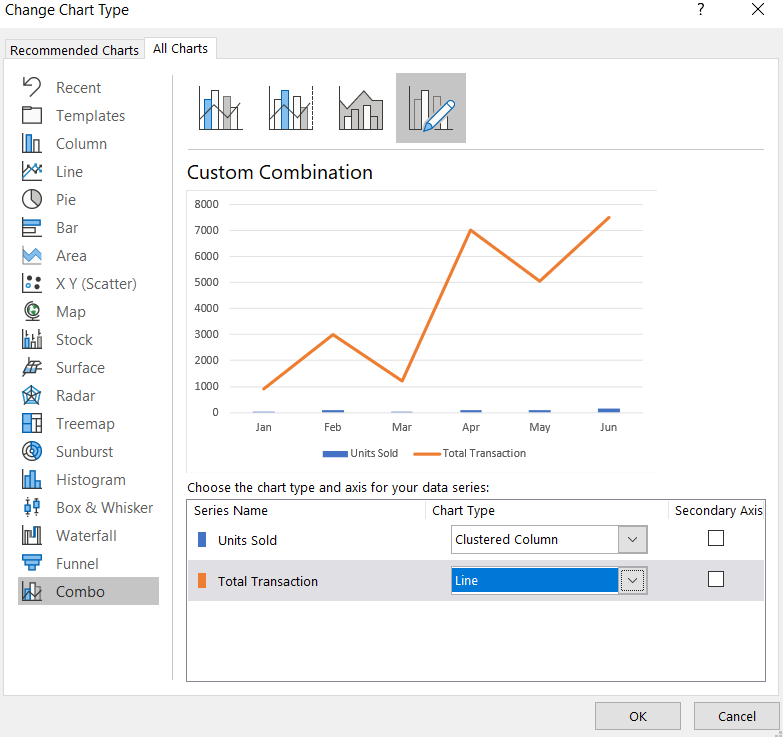Image resolution: width=783 pixels, height=737 pixels.
Task: Pick Stacked Area - Clustered Column icon
Action: click(361, 108)
